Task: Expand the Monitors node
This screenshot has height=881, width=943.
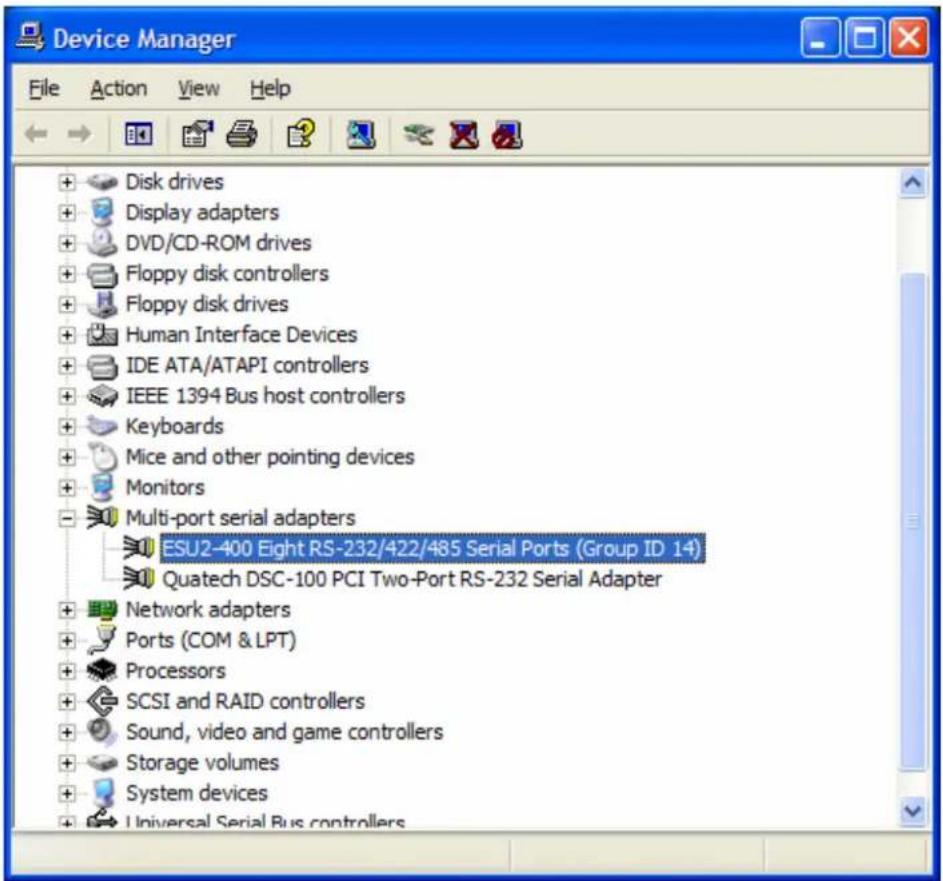Action: coord(67,487)
